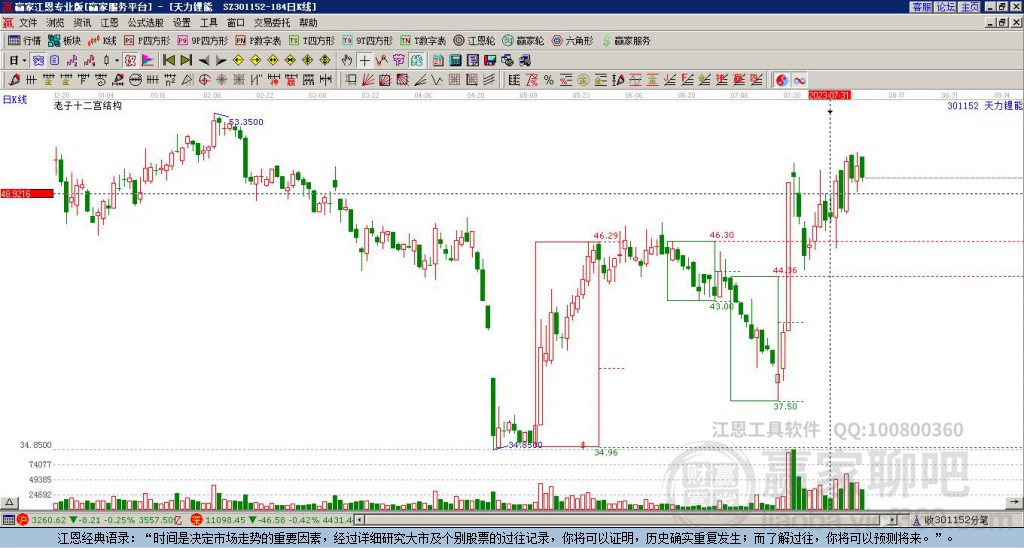Click the 301152 天力锂能 stock name
1024x548 pixels.
(x=985, y=105)
